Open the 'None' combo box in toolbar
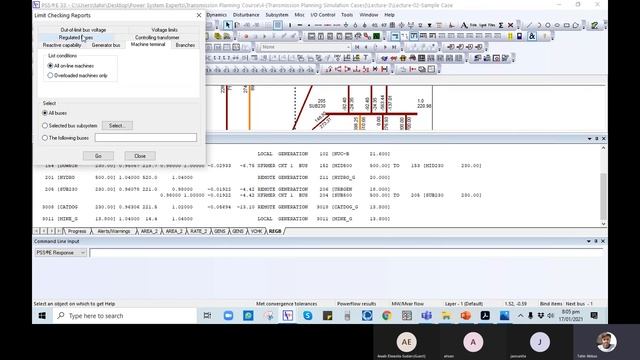The width and height of the screenshot is (640, 360). tap(305, 47)
